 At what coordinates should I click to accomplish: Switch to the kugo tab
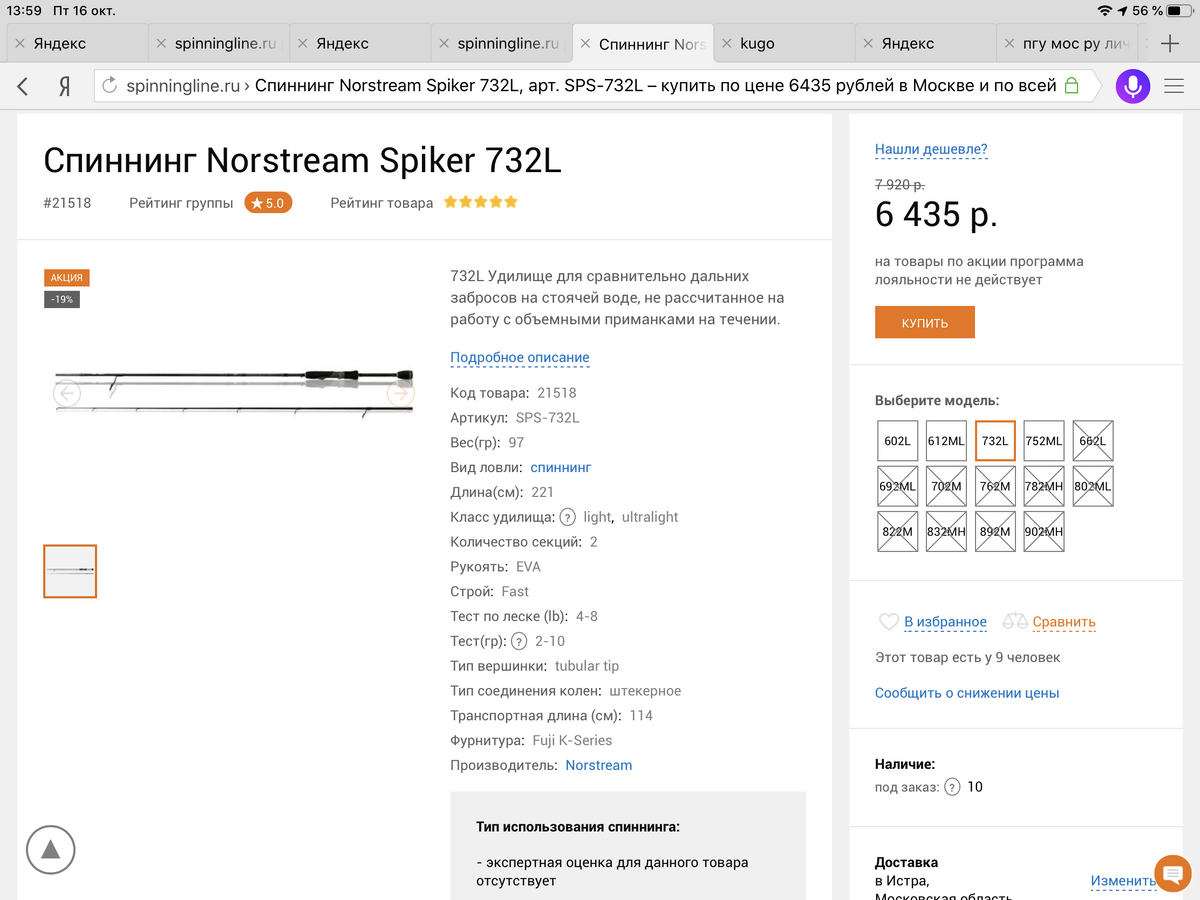757,43
